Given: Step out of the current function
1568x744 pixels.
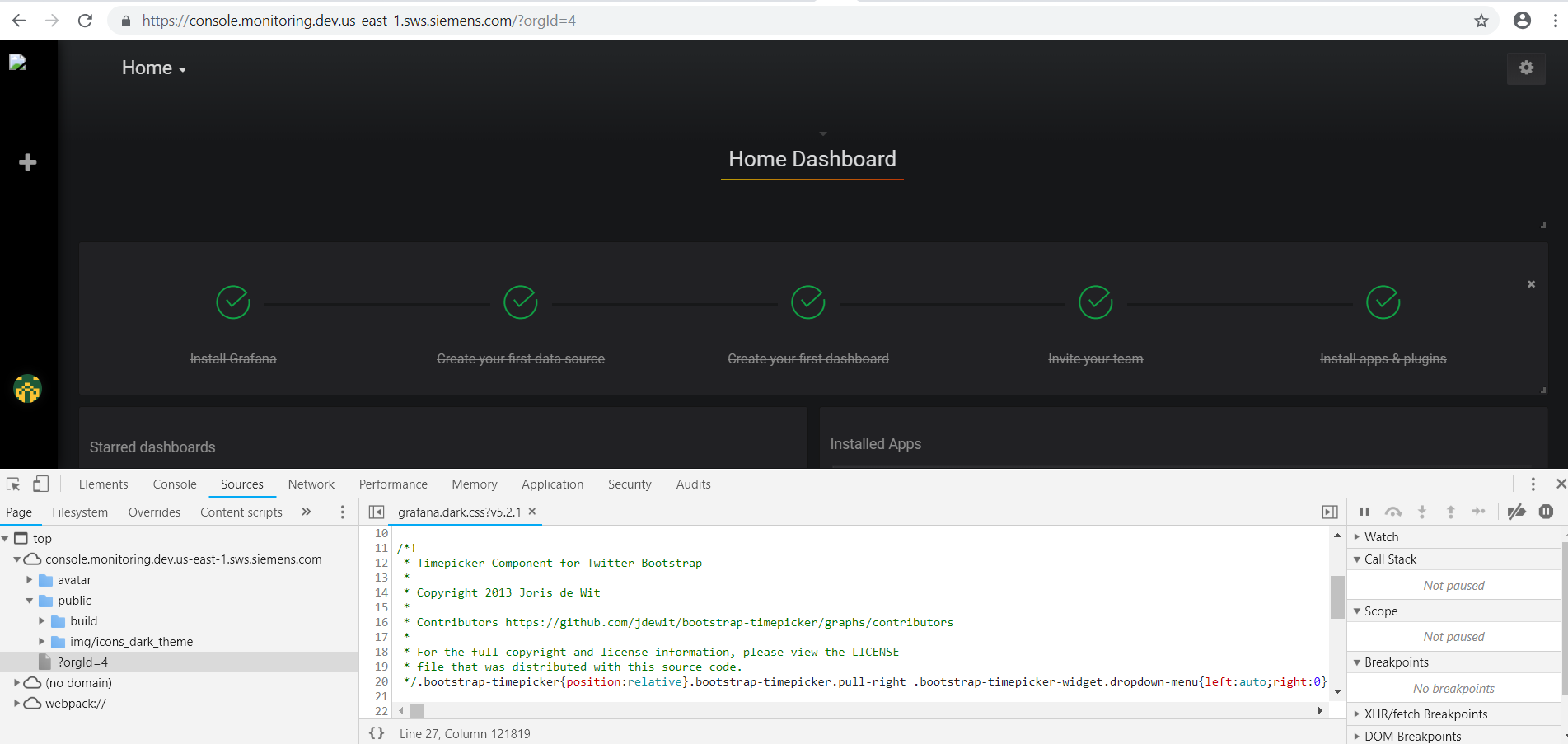Looking at the screenshot, I should [1451, 512].
